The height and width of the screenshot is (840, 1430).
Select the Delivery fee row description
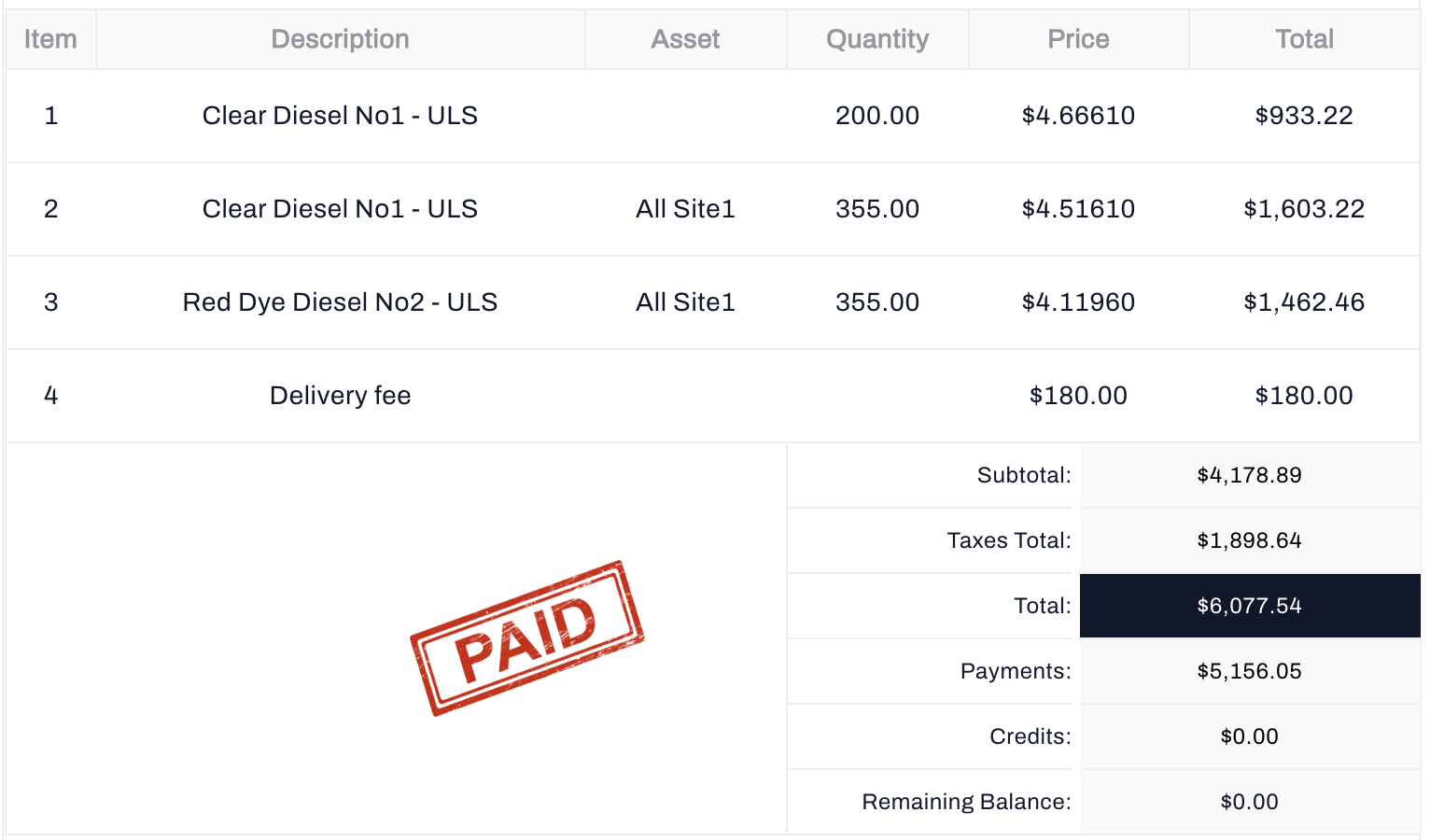coord(340,396)
